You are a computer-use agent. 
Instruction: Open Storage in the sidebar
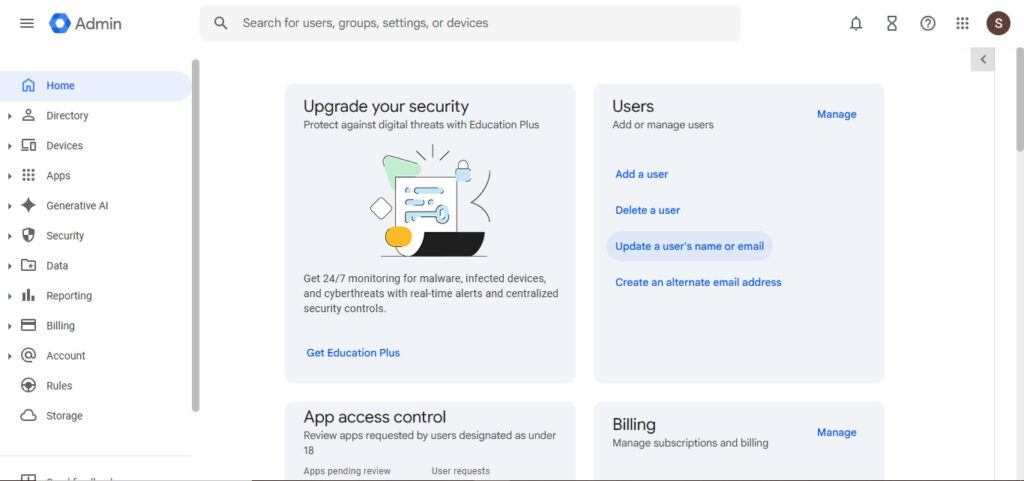click(x=64, y=416)
